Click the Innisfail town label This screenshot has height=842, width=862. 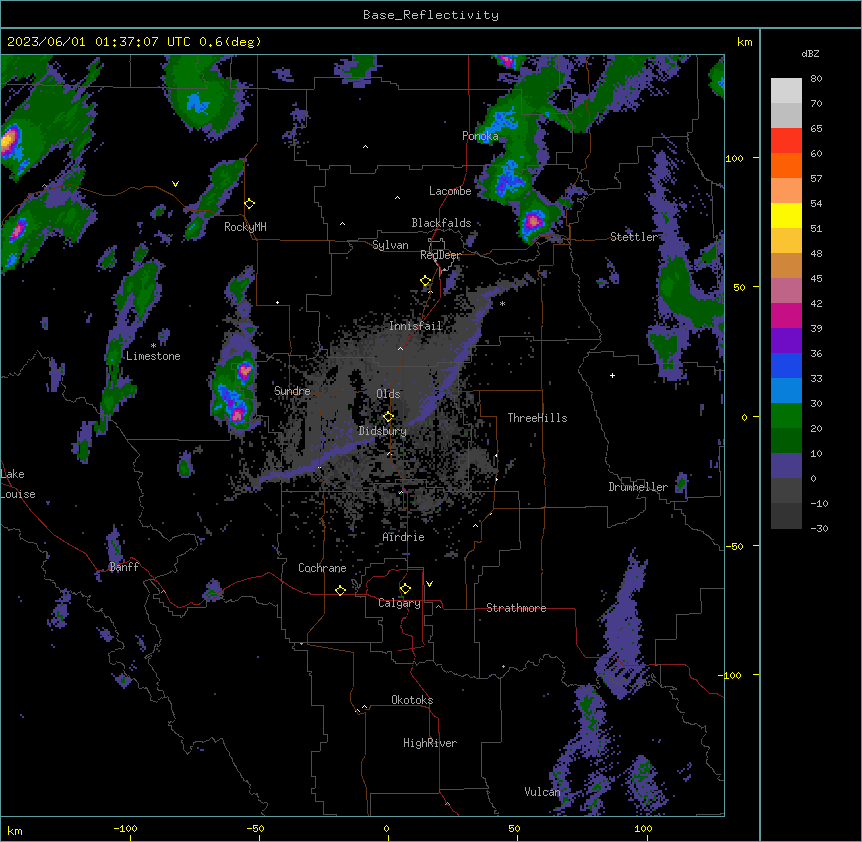click(416, 326)
